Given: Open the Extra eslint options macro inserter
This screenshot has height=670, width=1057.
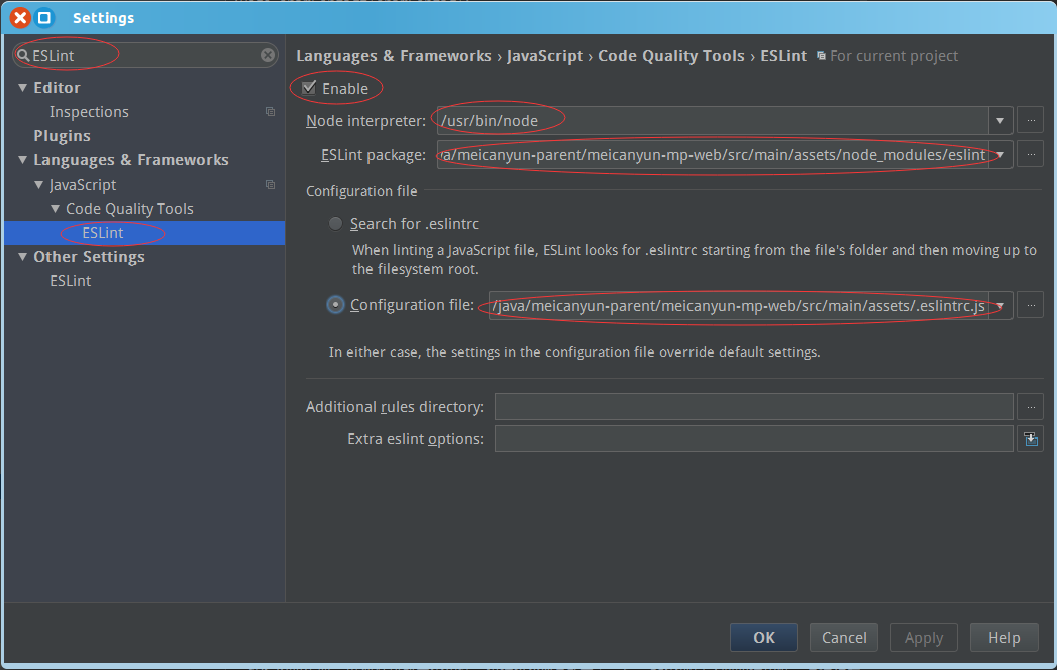Looking at the screenshot, I should (1031, 438).
